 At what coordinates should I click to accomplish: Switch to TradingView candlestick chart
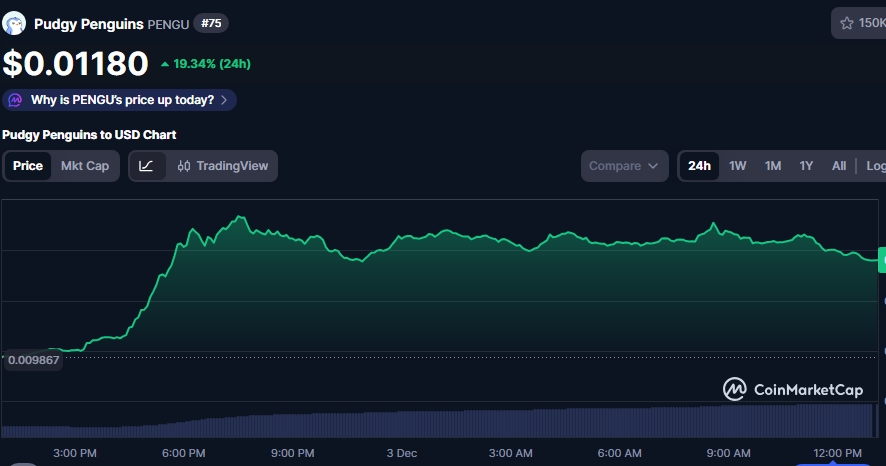point(223,166)
